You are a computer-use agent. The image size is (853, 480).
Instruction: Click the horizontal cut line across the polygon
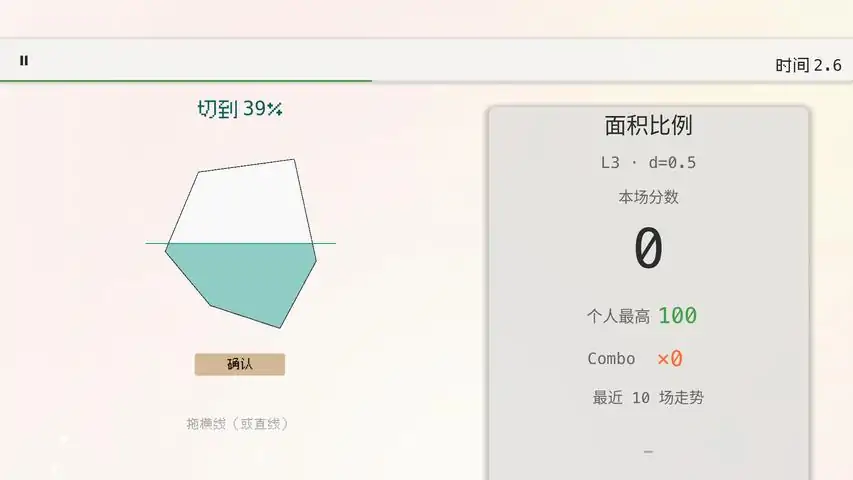pos(240,243)
